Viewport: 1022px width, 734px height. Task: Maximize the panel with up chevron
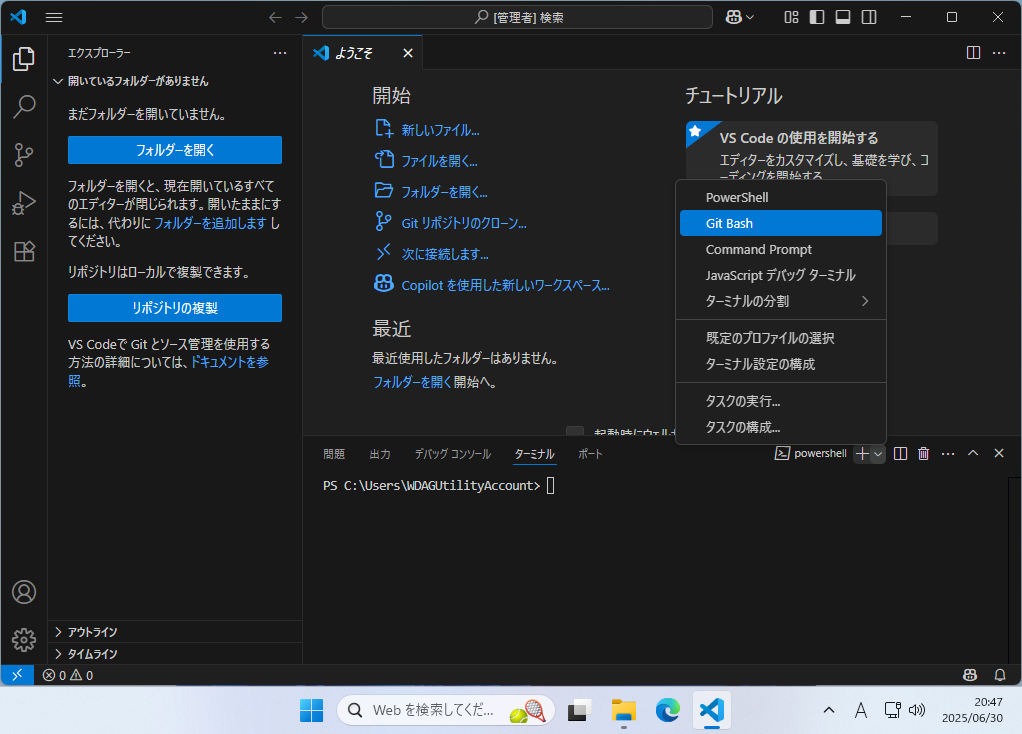click(x=973, y=453)
